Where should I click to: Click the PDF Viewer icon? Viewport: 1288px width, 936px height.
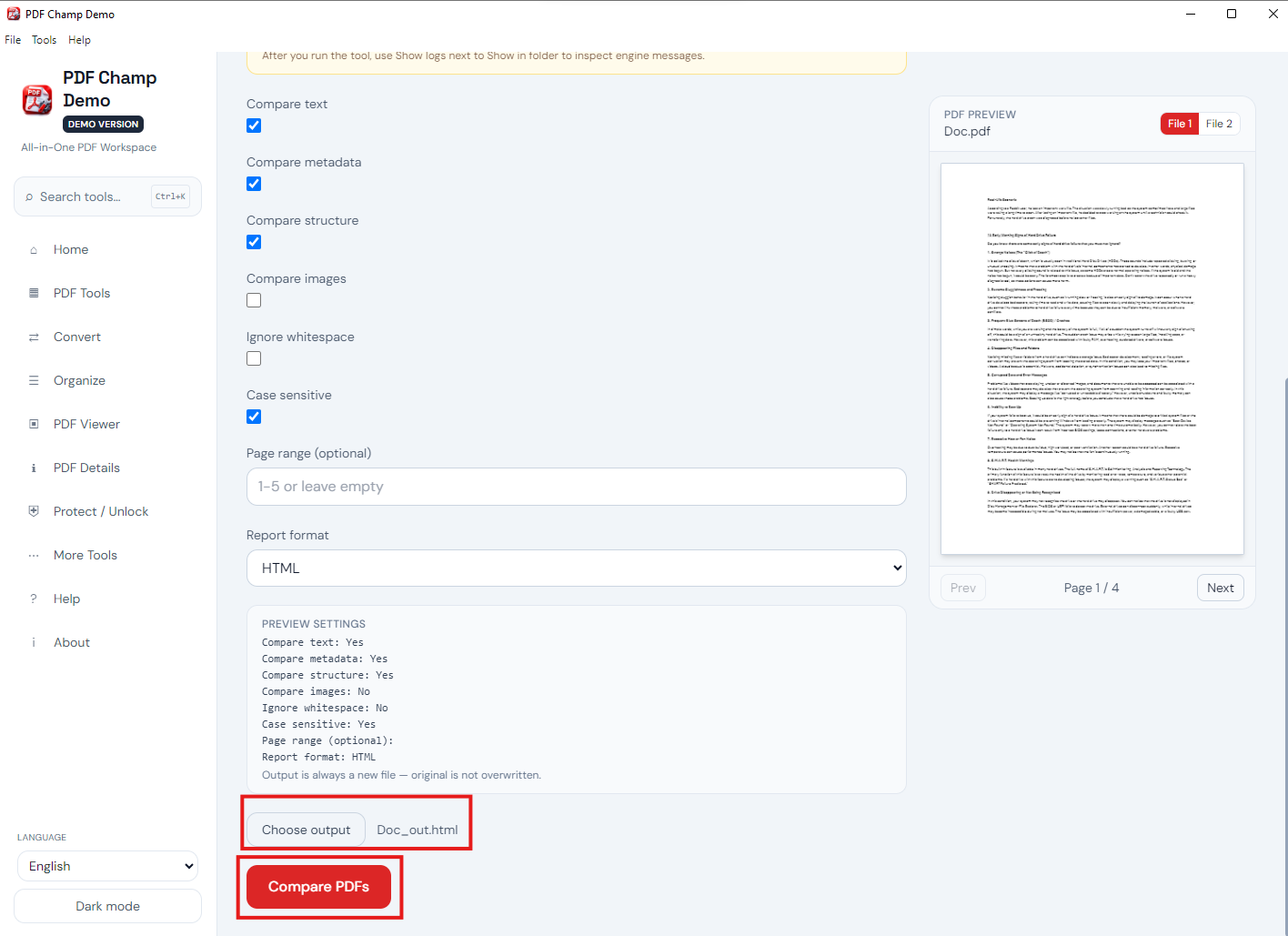point(34,424)
